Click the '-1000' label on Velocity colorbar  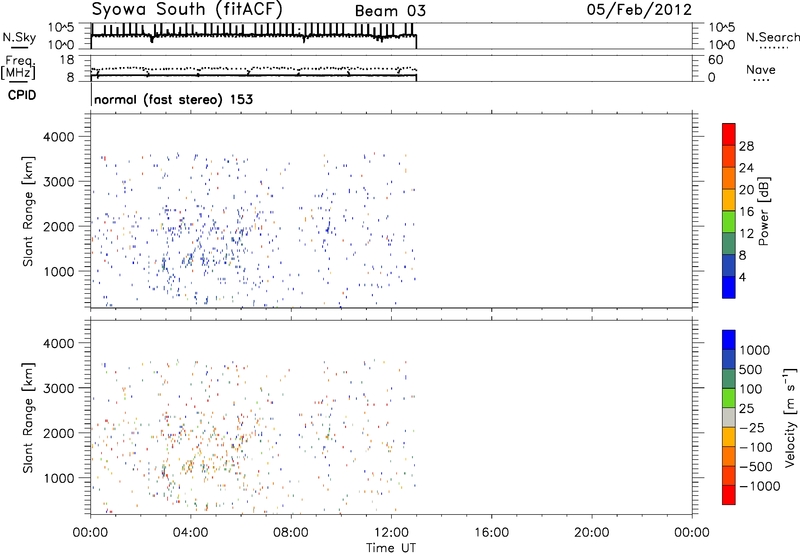pyautogui.click(x=760, y=486)
